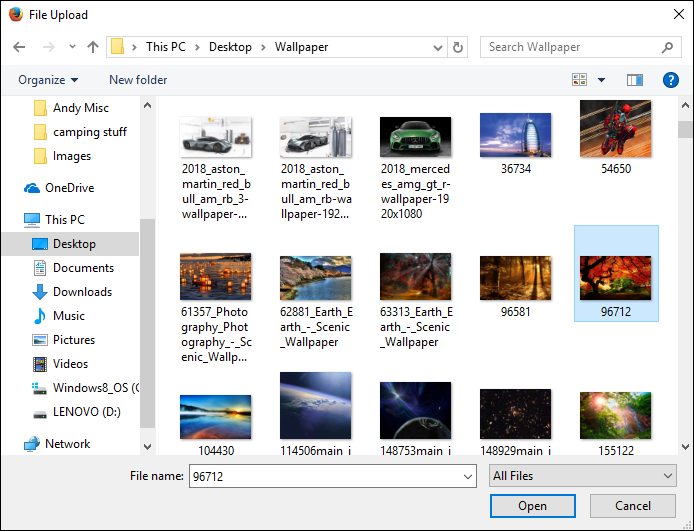Screen dimensions: 694x531
Task: Click the file list scroll-up arrow
Action: (685, 105)
